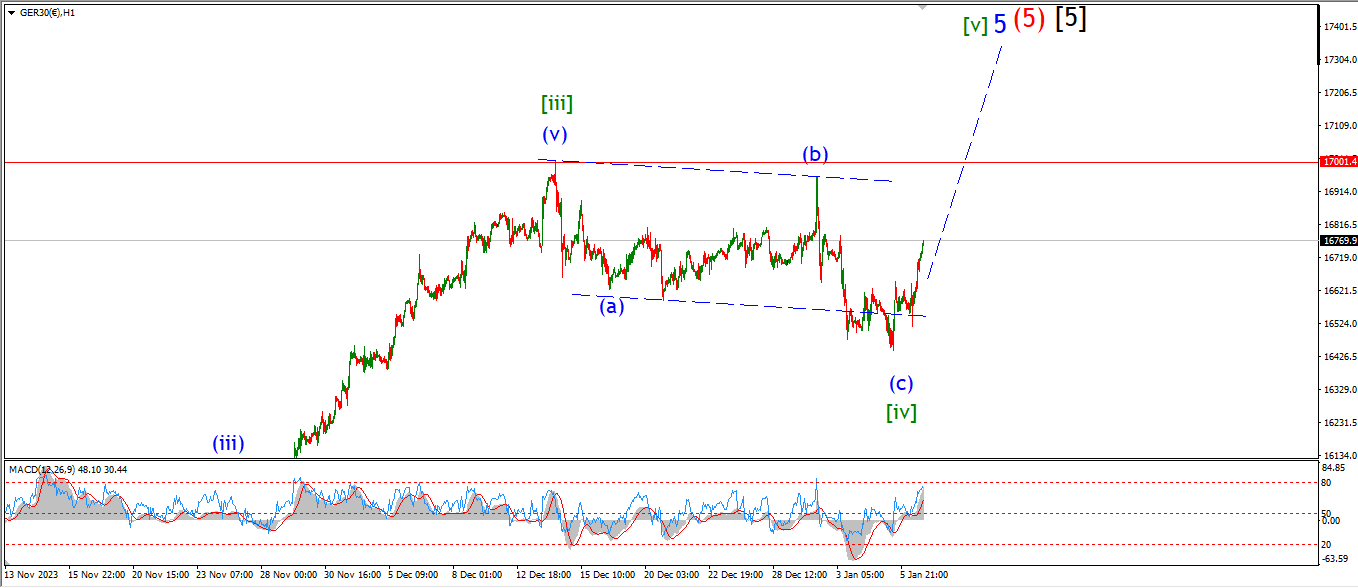The width and height of the screenshot is (1358, 588).
Task: Select the blue (c) wave label
Action: coord(901,383)
